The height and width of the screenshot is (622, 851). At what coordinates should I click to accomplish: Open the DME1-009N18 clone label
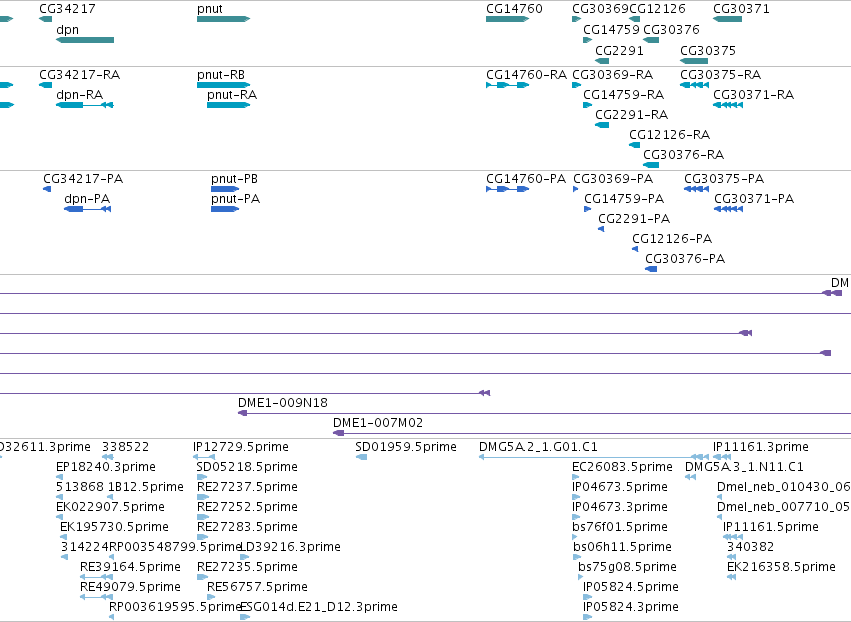coord(283,403)
